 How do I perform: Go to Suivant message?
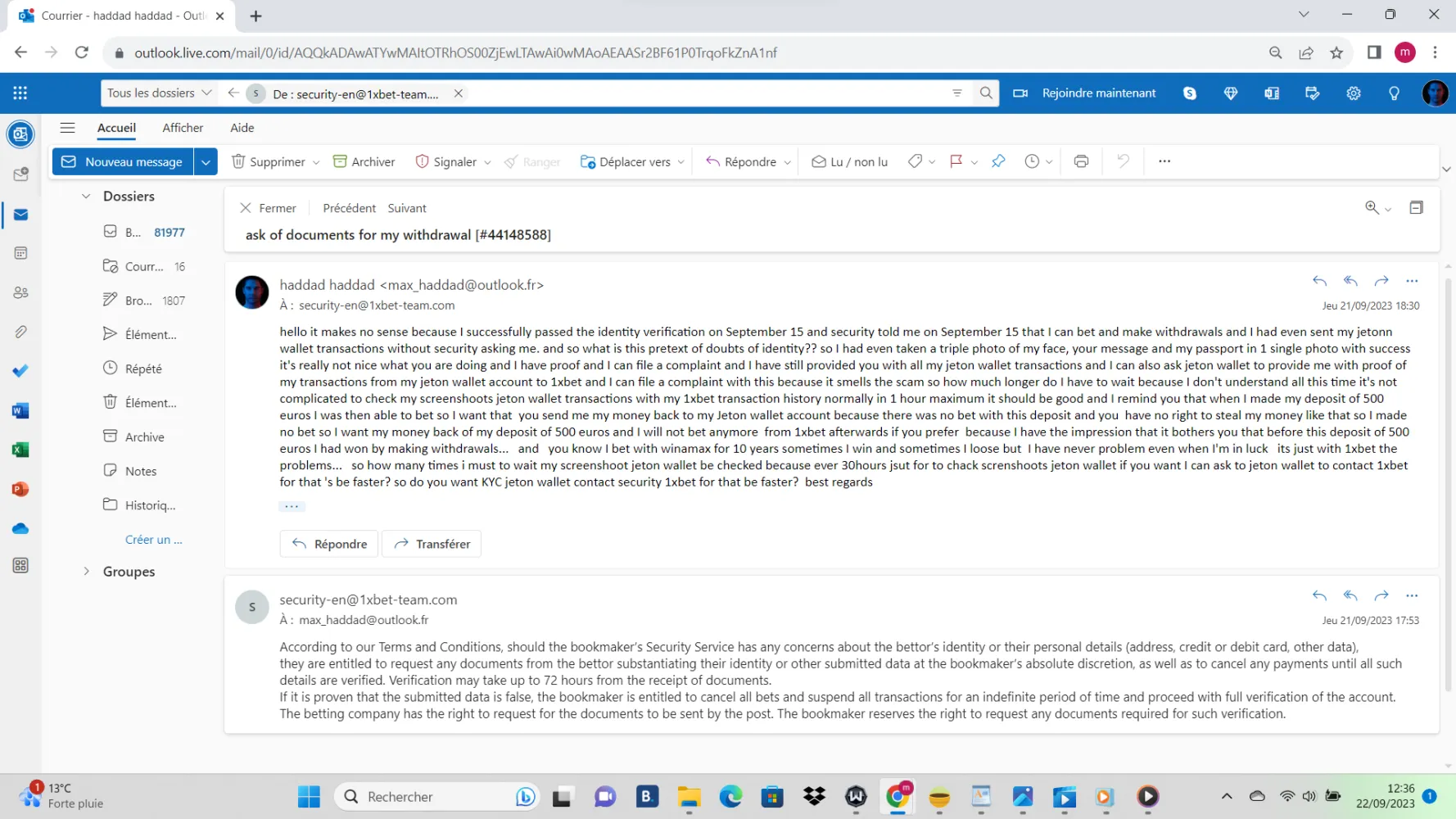point(407,208)
